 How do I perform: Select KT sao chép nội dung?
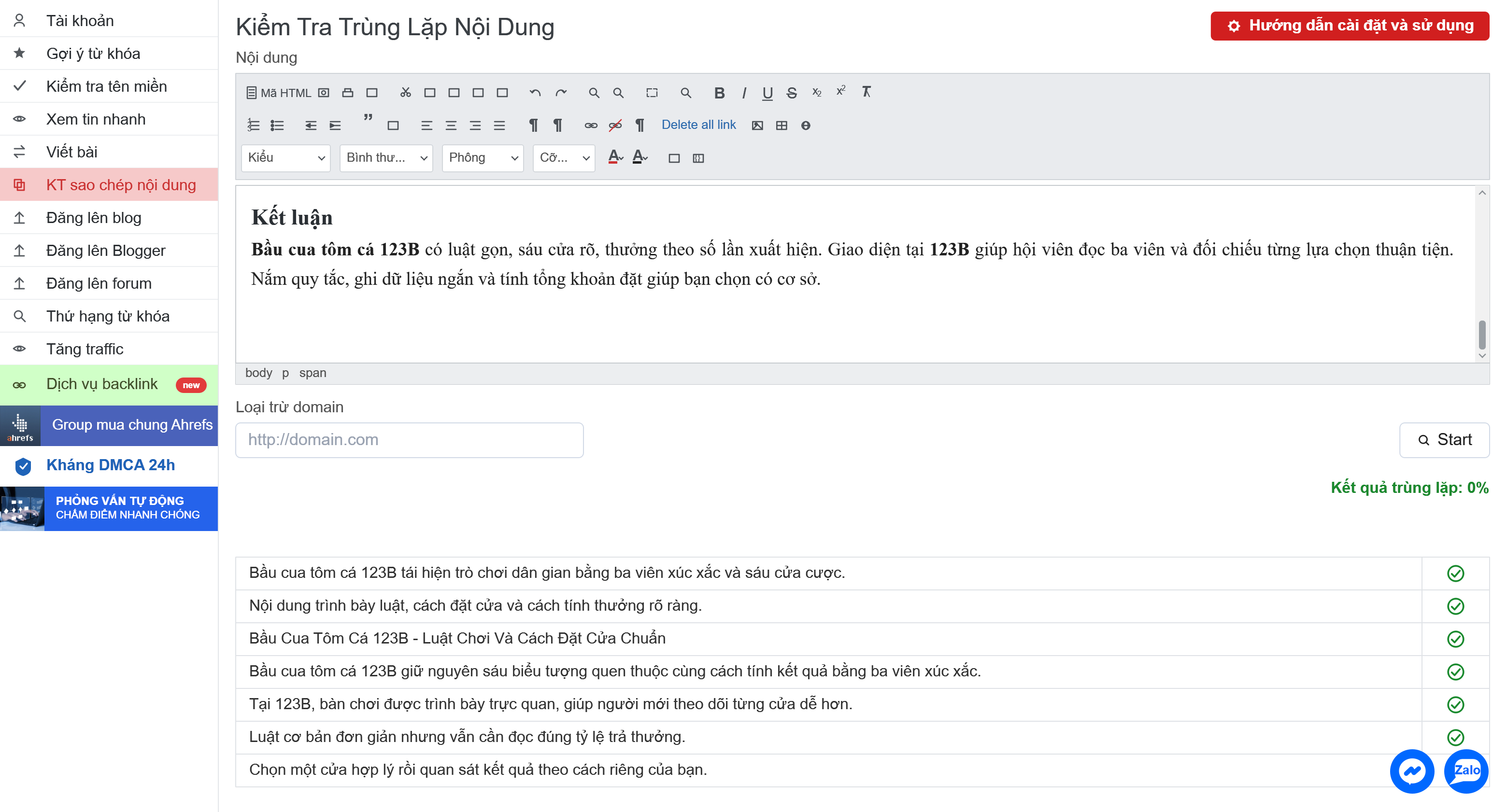click(x=109, y=185)
